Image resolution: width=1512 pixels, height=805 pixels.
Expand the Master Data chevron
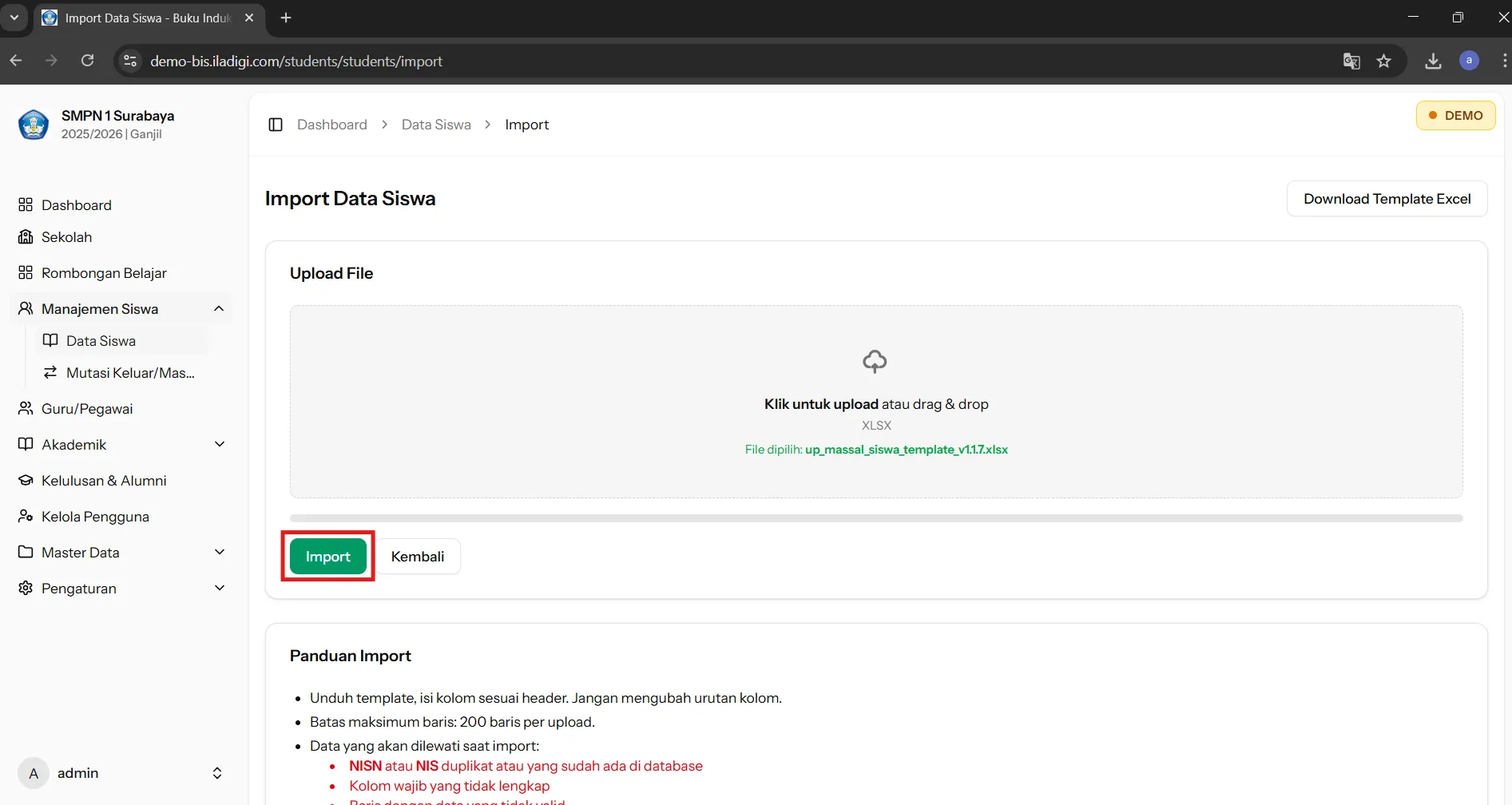[220, 553]
